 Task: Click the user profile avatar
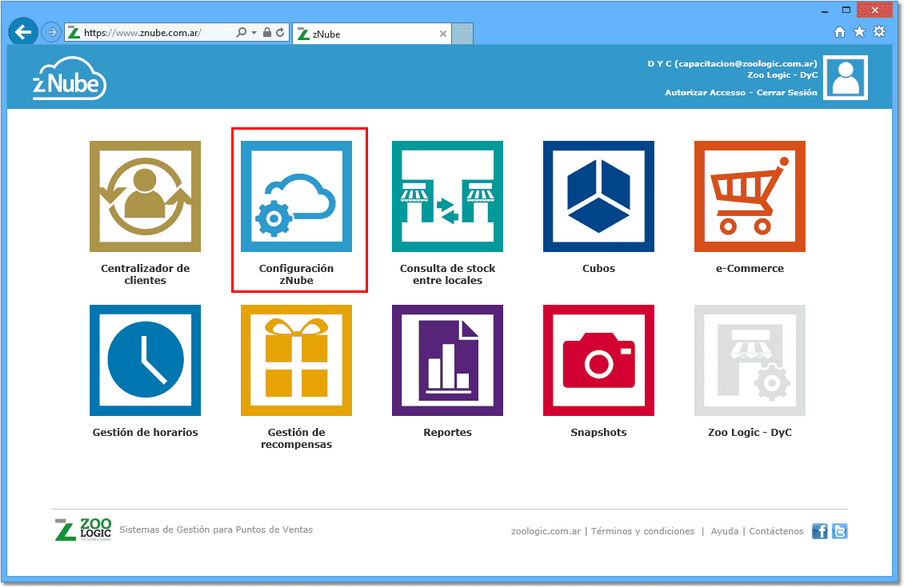coord(845,78)
